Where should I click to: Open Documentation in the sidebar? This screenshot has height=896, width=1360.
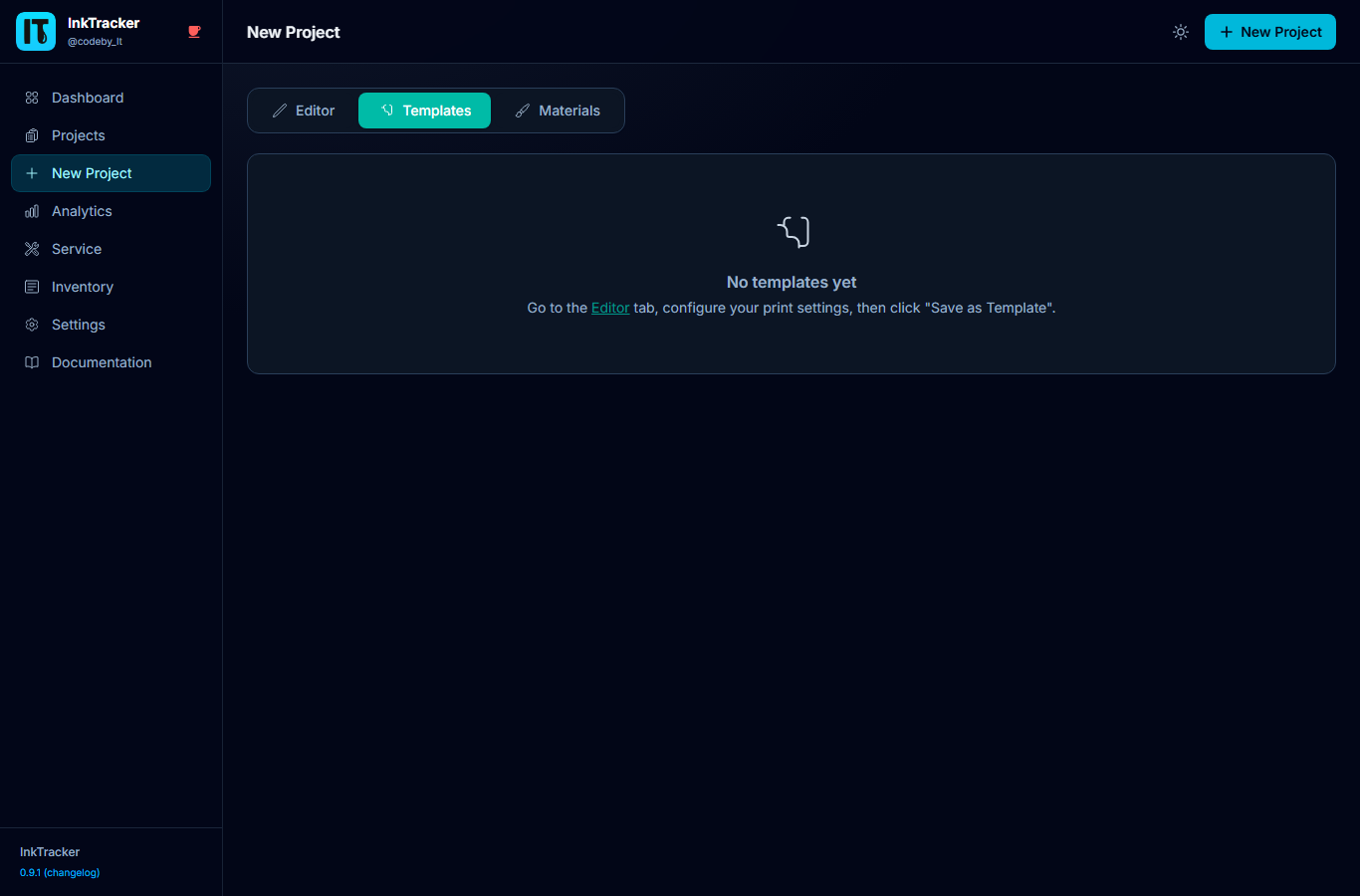pyautogui.click(x=111, y=362)
